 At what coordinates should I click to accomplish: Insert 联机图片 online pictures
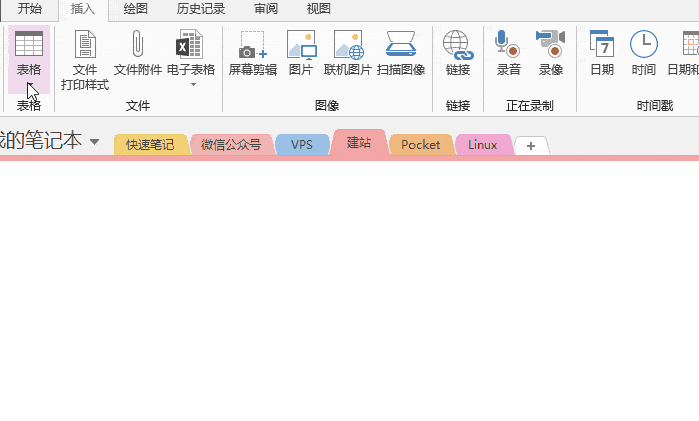pos(348,53)
